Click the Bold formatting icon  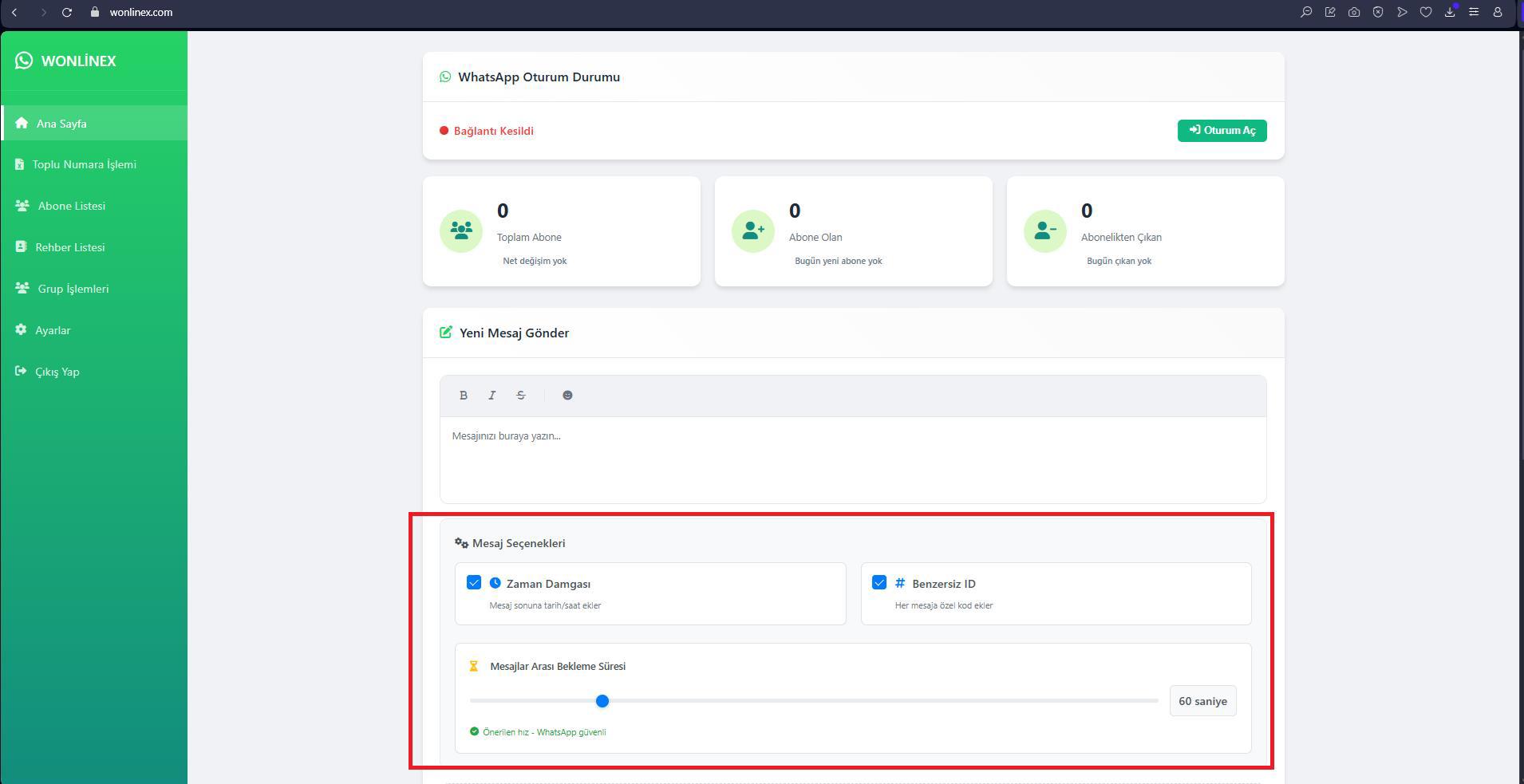[x=463, y=396]
